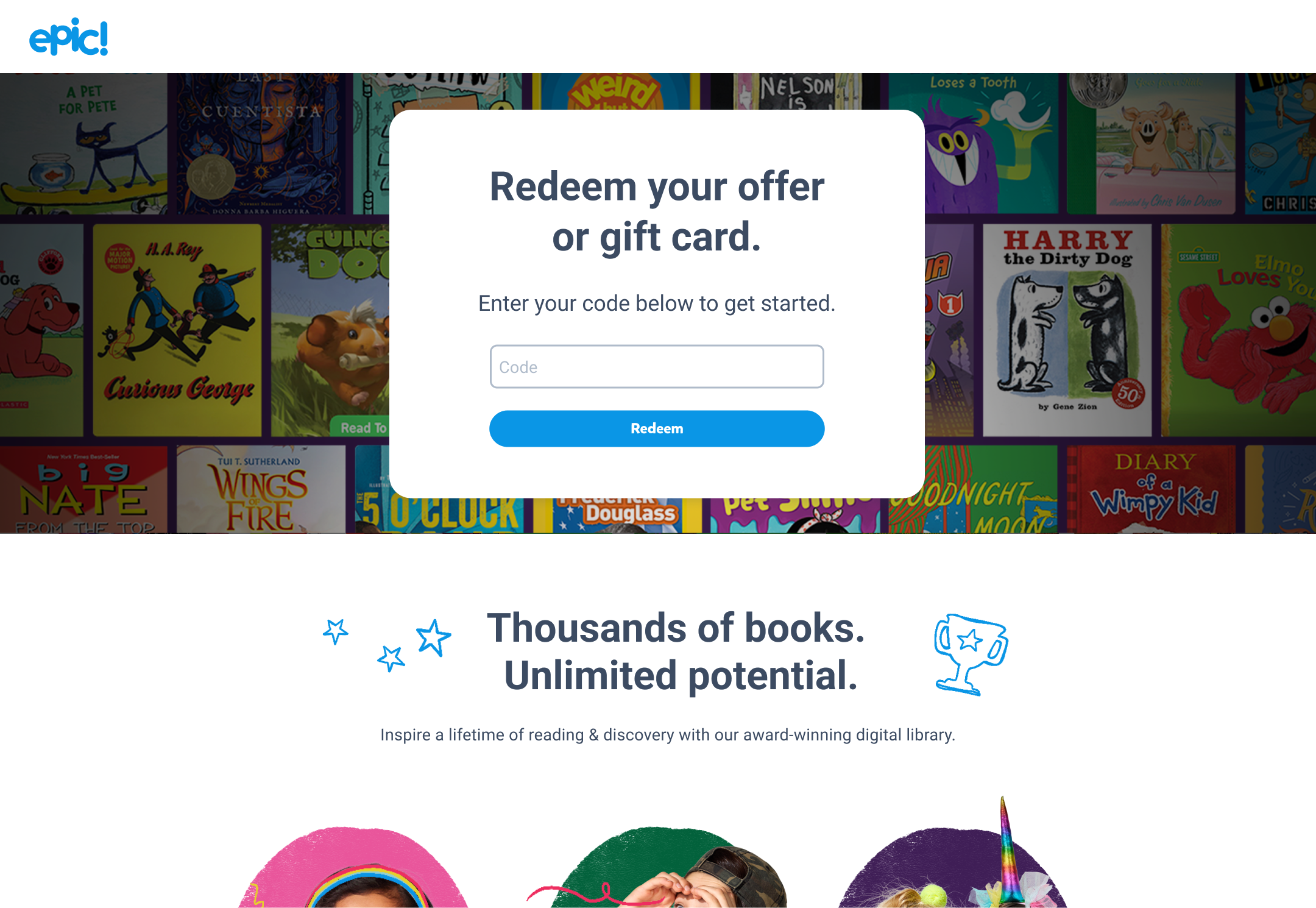
Task: Click the largest blue star doodle
Action: 433,637
